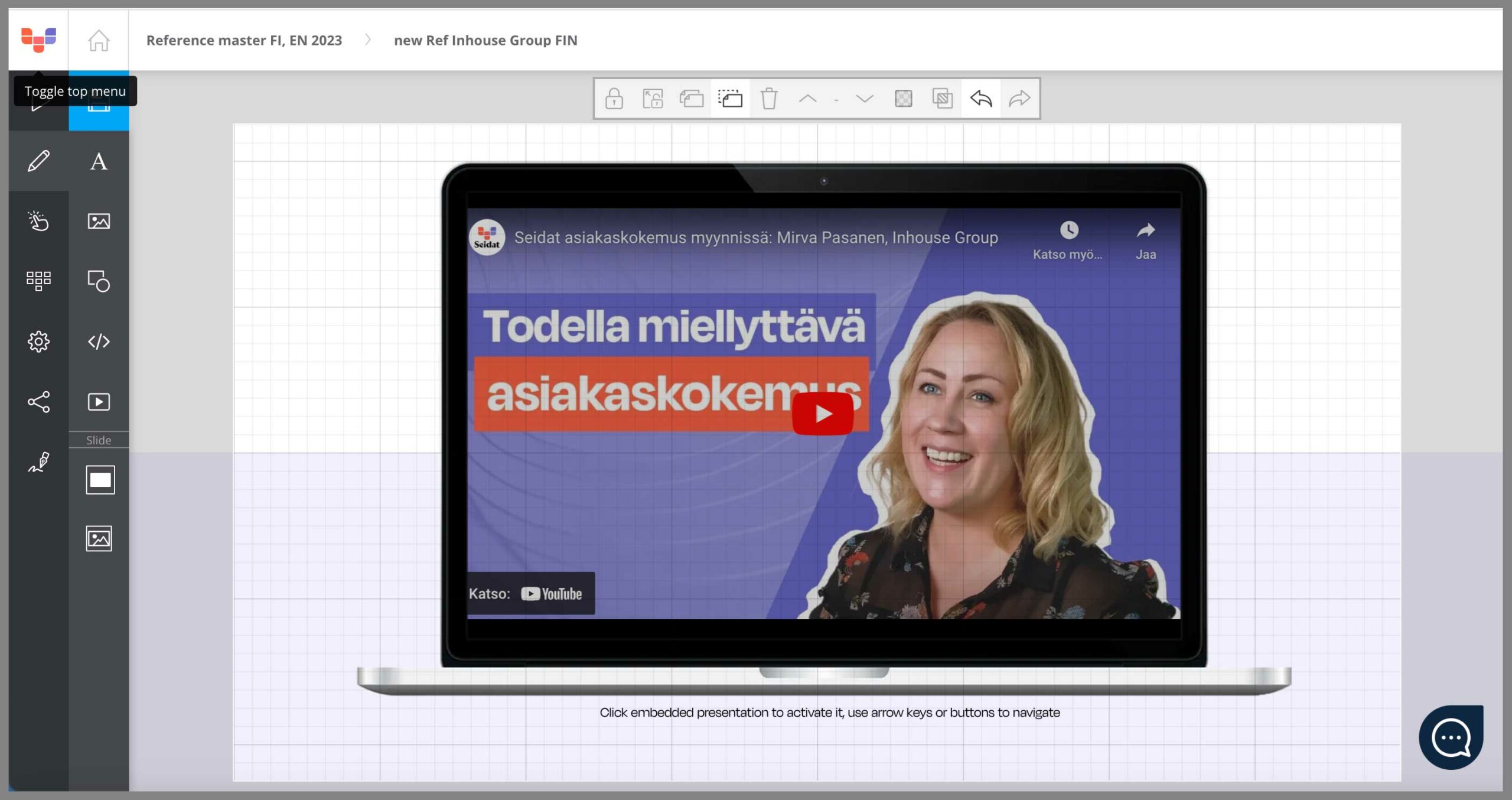The height and width of the screenshot is (800, 1512).
Task: Click the stacked layers icon in toolbar
Action: click(691, 98)
